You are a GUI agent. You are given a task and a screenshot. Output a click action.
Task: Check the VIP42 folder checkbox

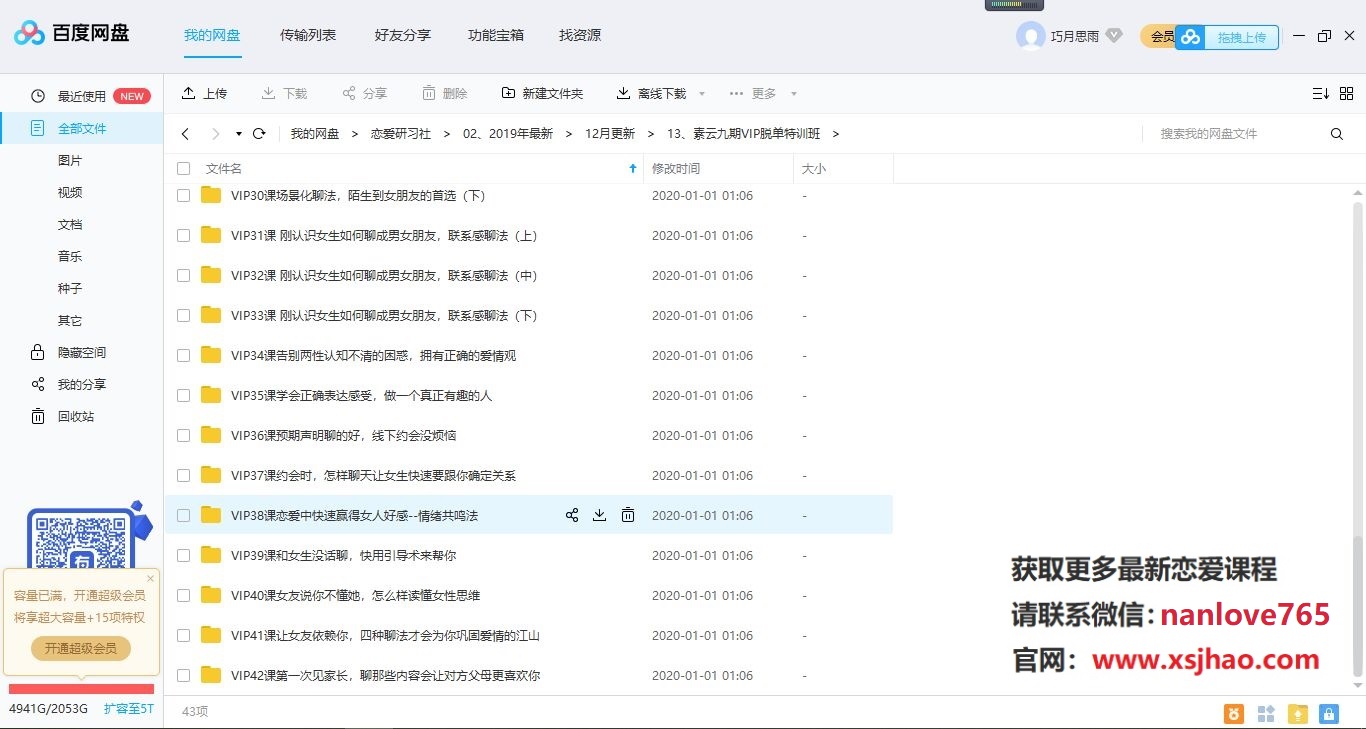coord(183,675)
